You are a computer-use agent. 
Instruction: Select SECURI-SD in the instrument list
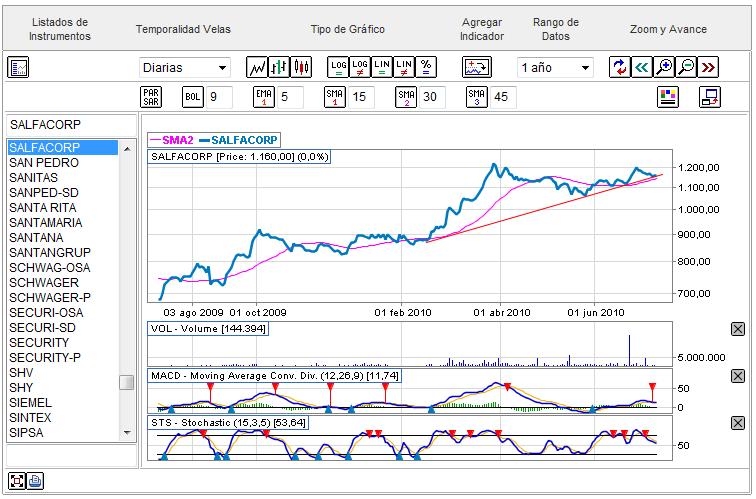point(63,327)
